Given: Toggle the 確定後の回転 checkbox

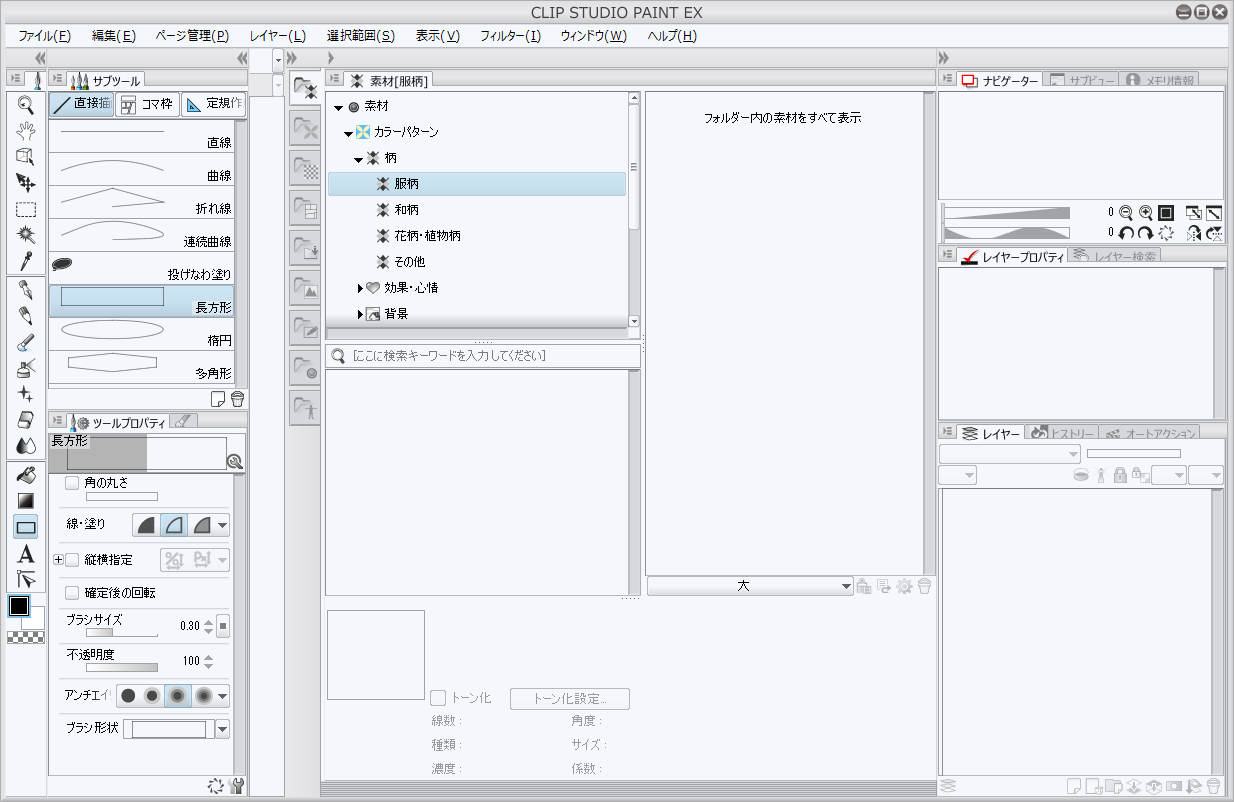Looking at the screenshot, I should (72, 593).
